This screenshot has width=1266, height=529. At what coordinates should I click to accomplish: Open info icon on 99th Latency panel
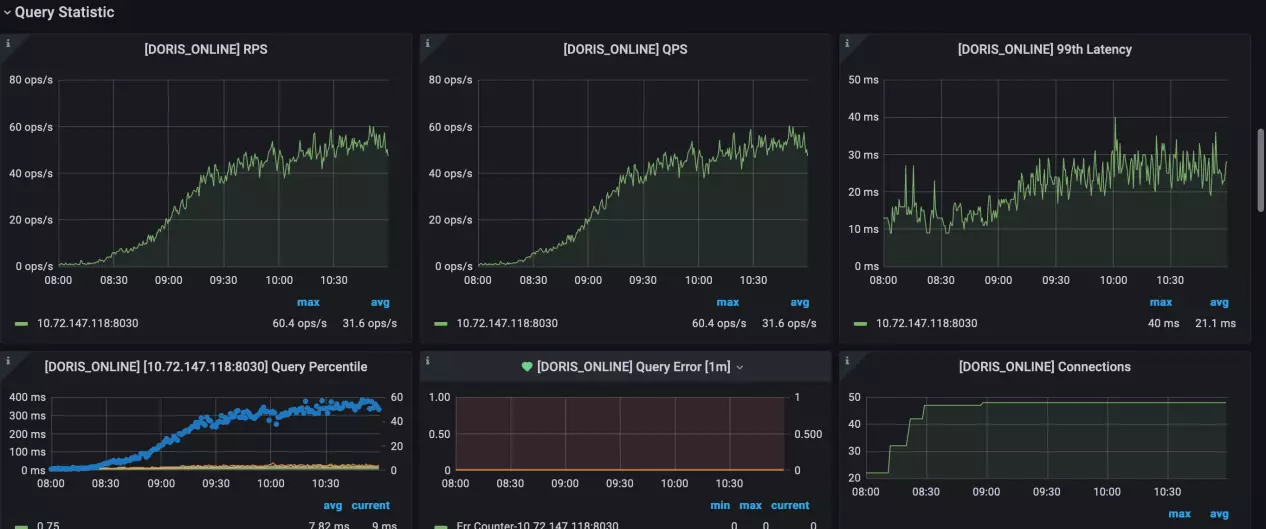click(847, 43)
